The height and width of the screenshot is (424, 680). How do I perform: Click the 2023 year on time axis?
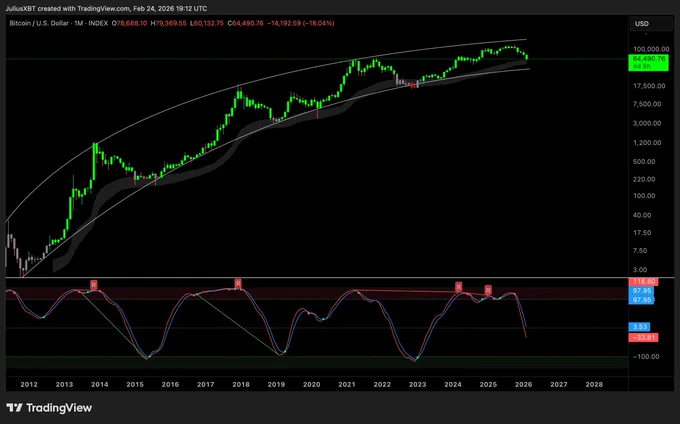(418, 384)
